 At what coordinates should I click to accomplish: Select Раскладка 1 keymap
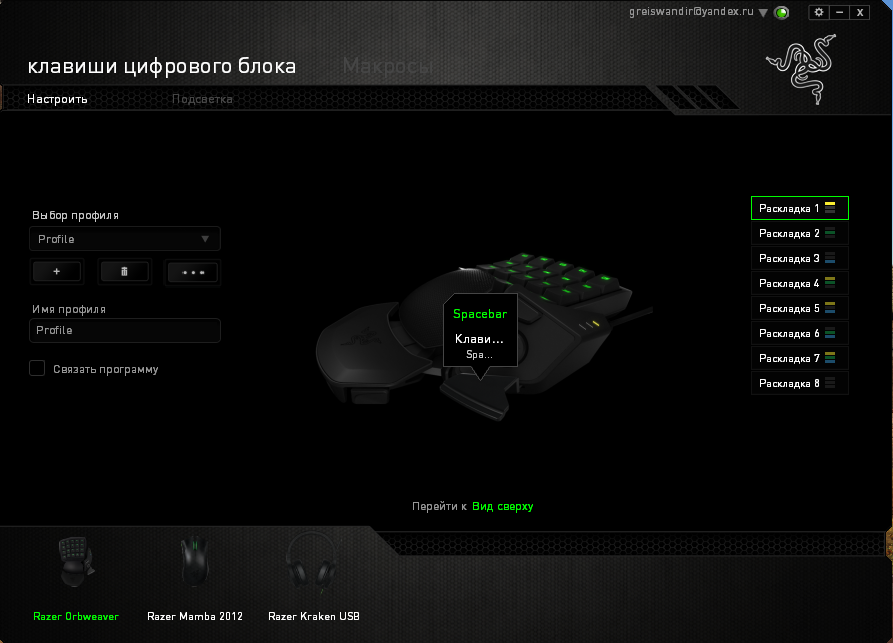(x=800, y=208)
